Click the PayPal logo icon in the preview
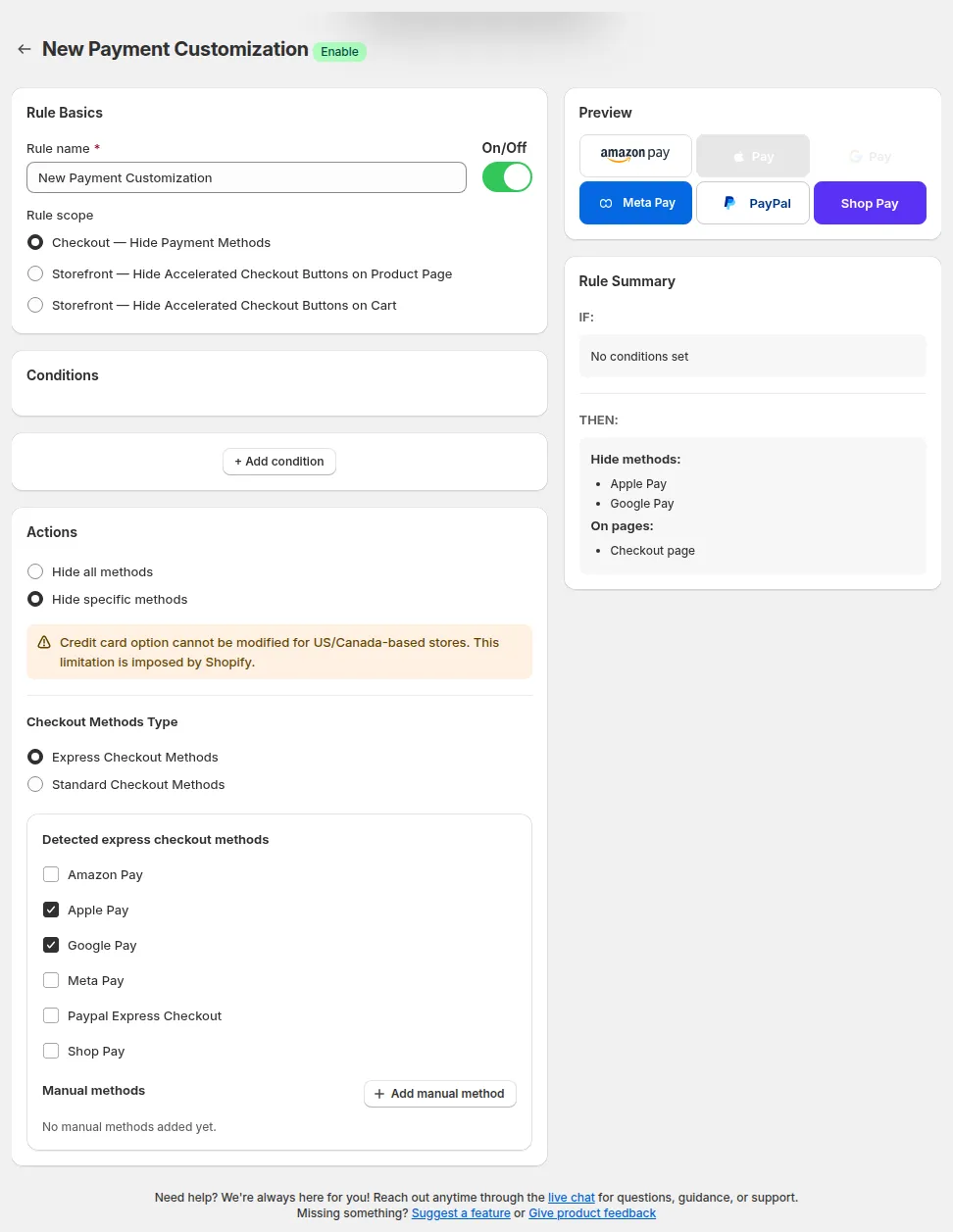This screenshot has width=953, height=1232. [x=729, y=203]
